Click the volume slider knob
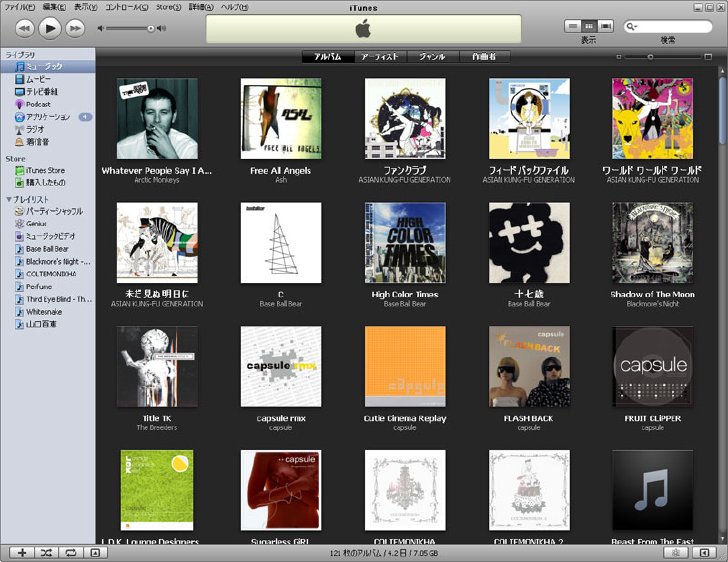Viewport: 728px width, 562px height. (151, 29)
